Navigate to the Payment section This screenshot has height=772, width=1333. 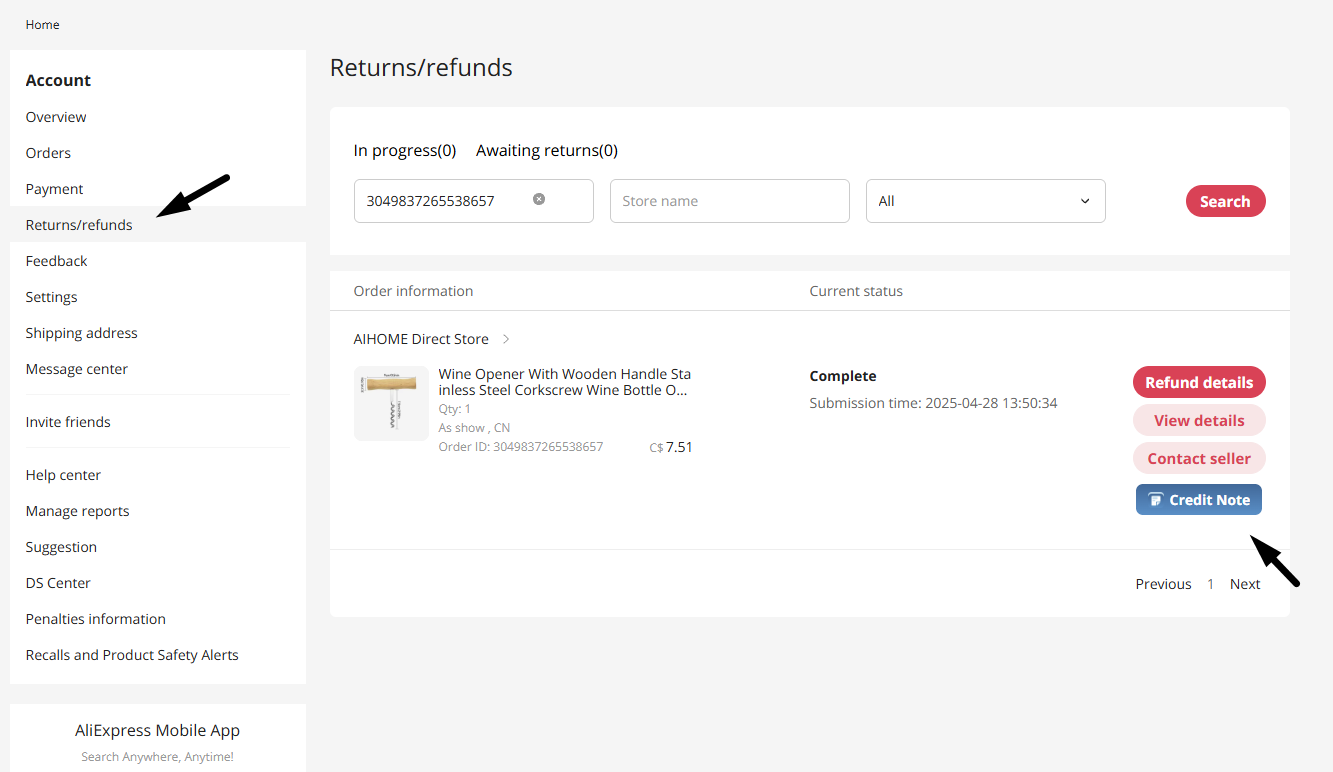(54, 188)
